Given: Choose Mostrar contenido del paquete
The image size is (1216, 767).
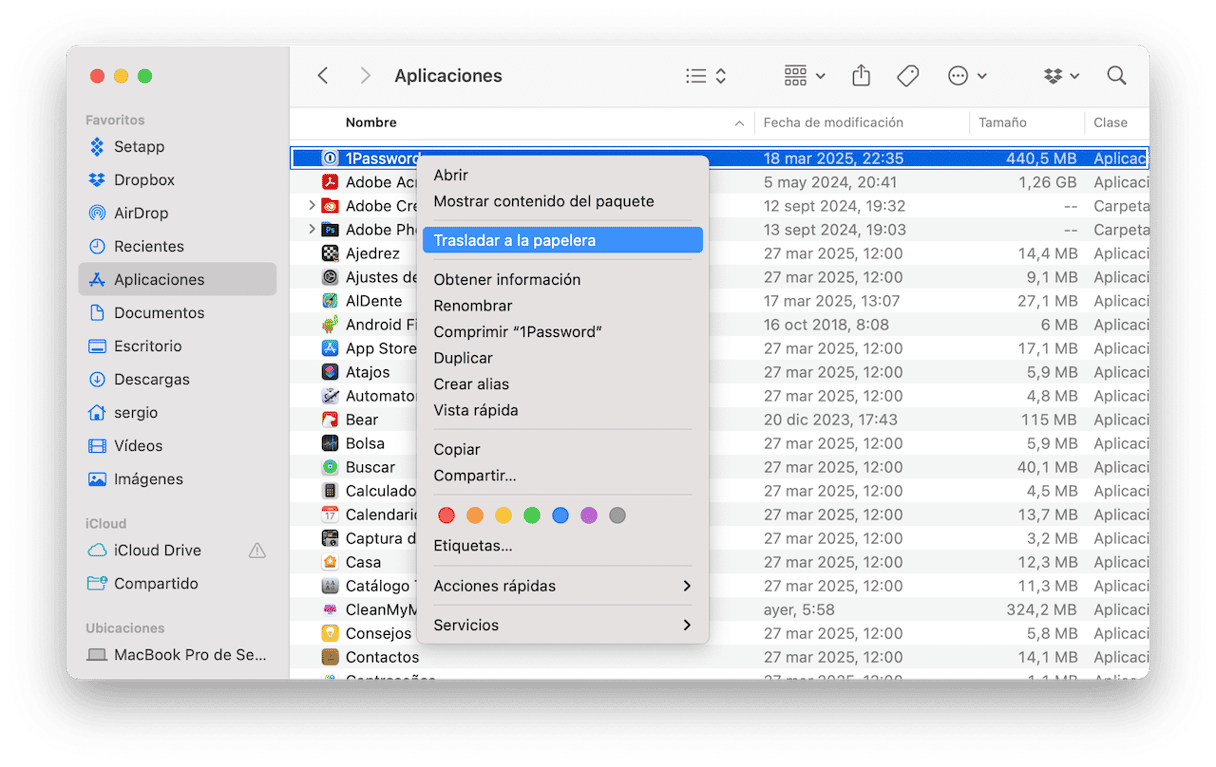Looking at the screenshot, I should 563,201.
